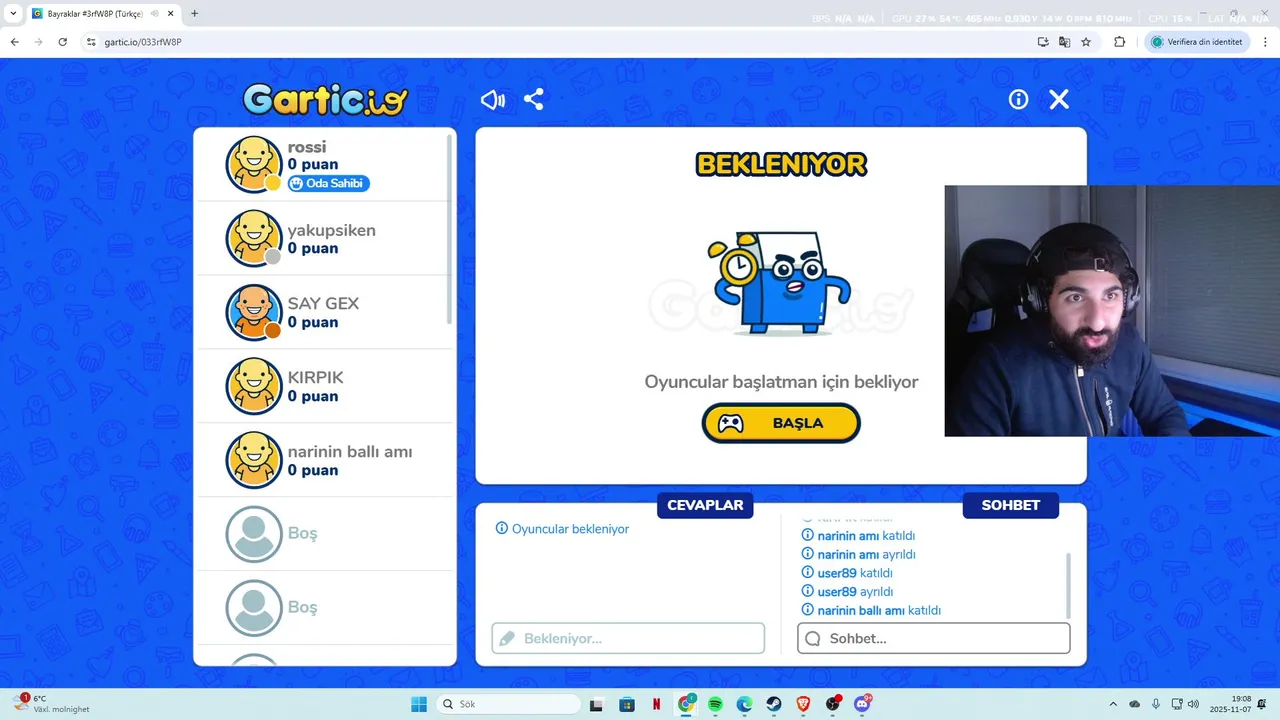Screen dimensions: 1280x720
Task: Select the SOHBET tab
Action: (x=1010, y=505)
